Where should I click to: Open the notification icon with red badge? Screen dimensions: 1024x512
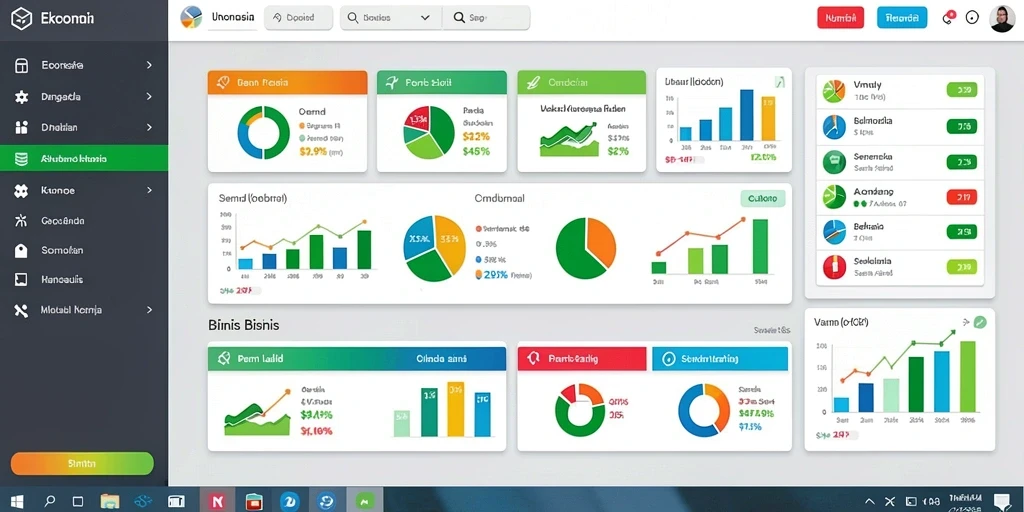pyautogui.click(x=948, y=18)
